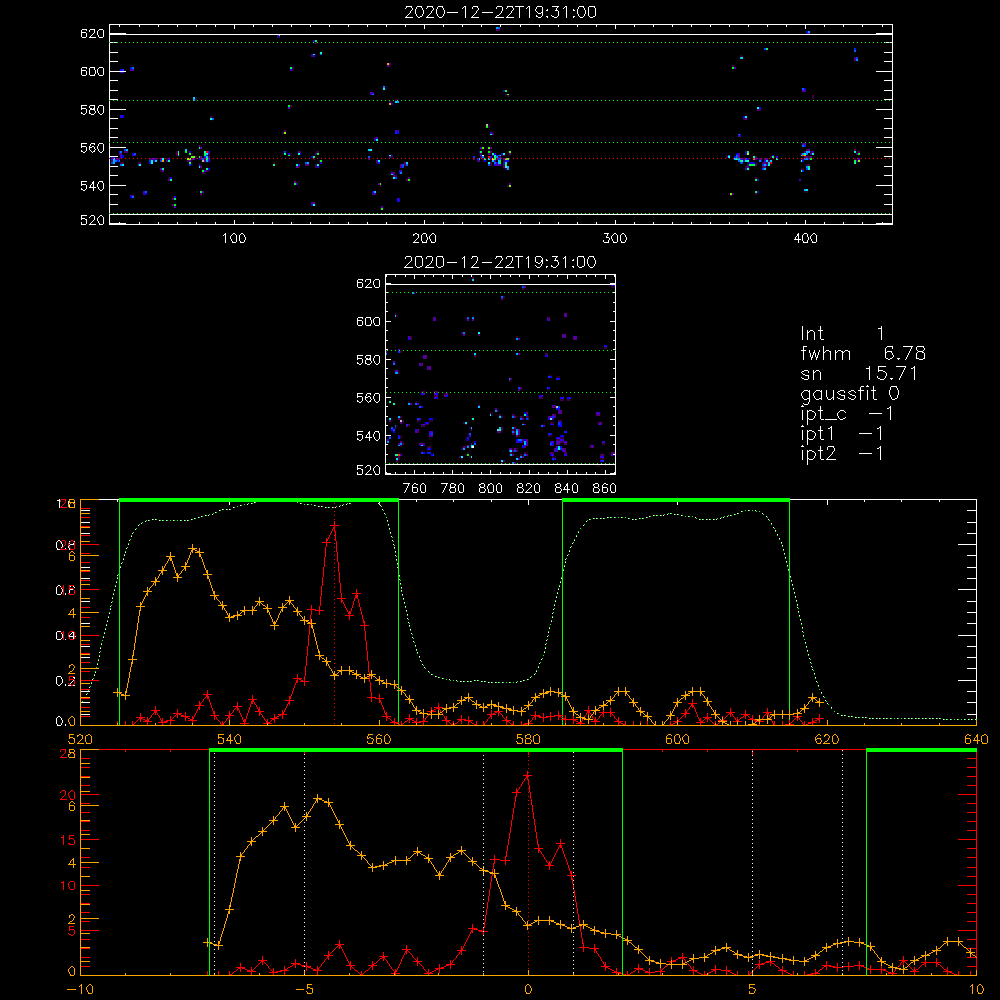
Task: Click x-axis label 760 on middle image
Action: click(415, 489)
